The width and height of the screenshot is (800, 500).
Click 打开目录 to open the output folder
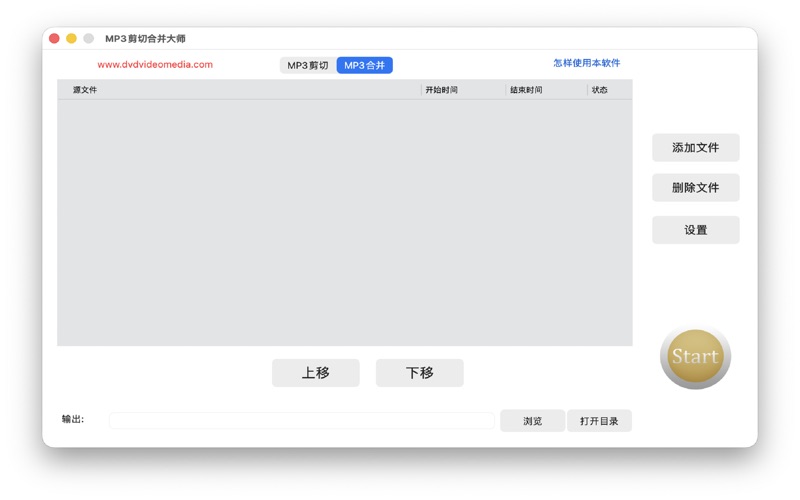point(599,421)
